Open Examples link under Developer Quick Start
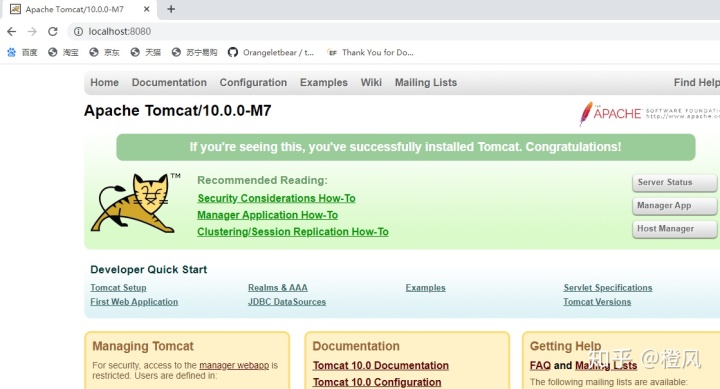The width and height of the screenshot is (720, 389). click(x=426, y=288)
